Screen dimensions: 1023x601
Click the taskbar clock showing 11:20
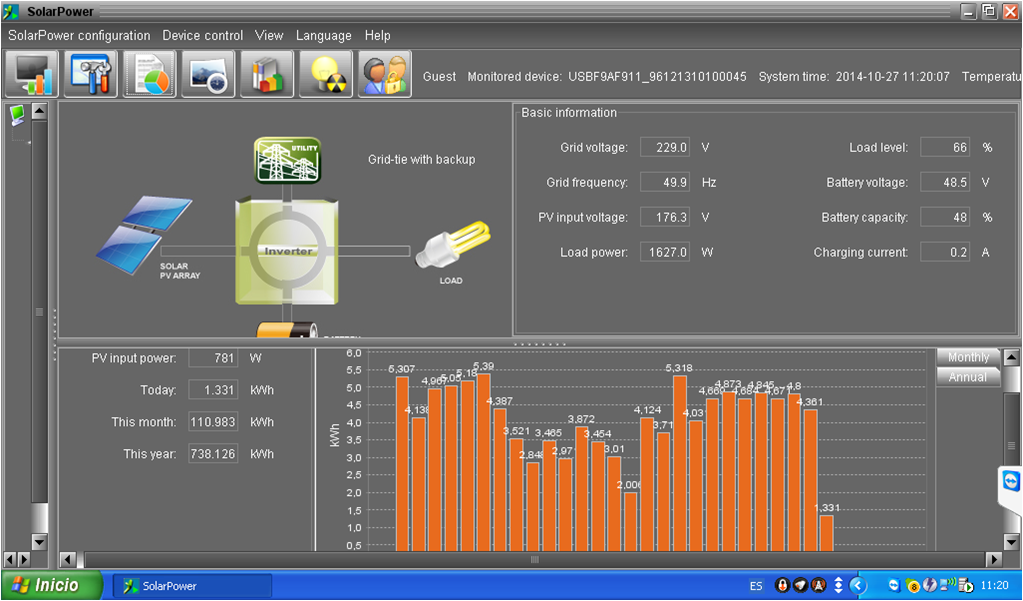coord(994,586)
